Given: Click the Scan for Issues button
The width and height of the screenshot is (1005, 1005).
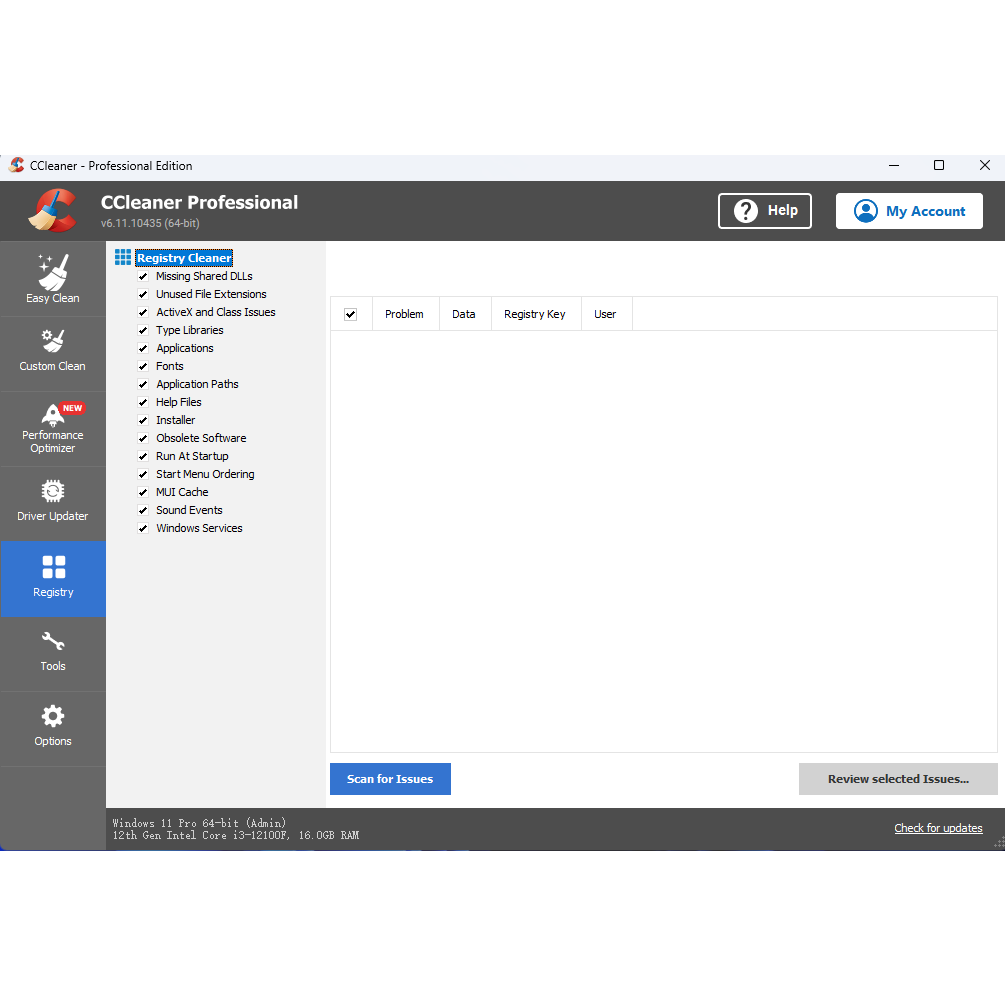Looking at the screenshot, I should pos(390,779).
